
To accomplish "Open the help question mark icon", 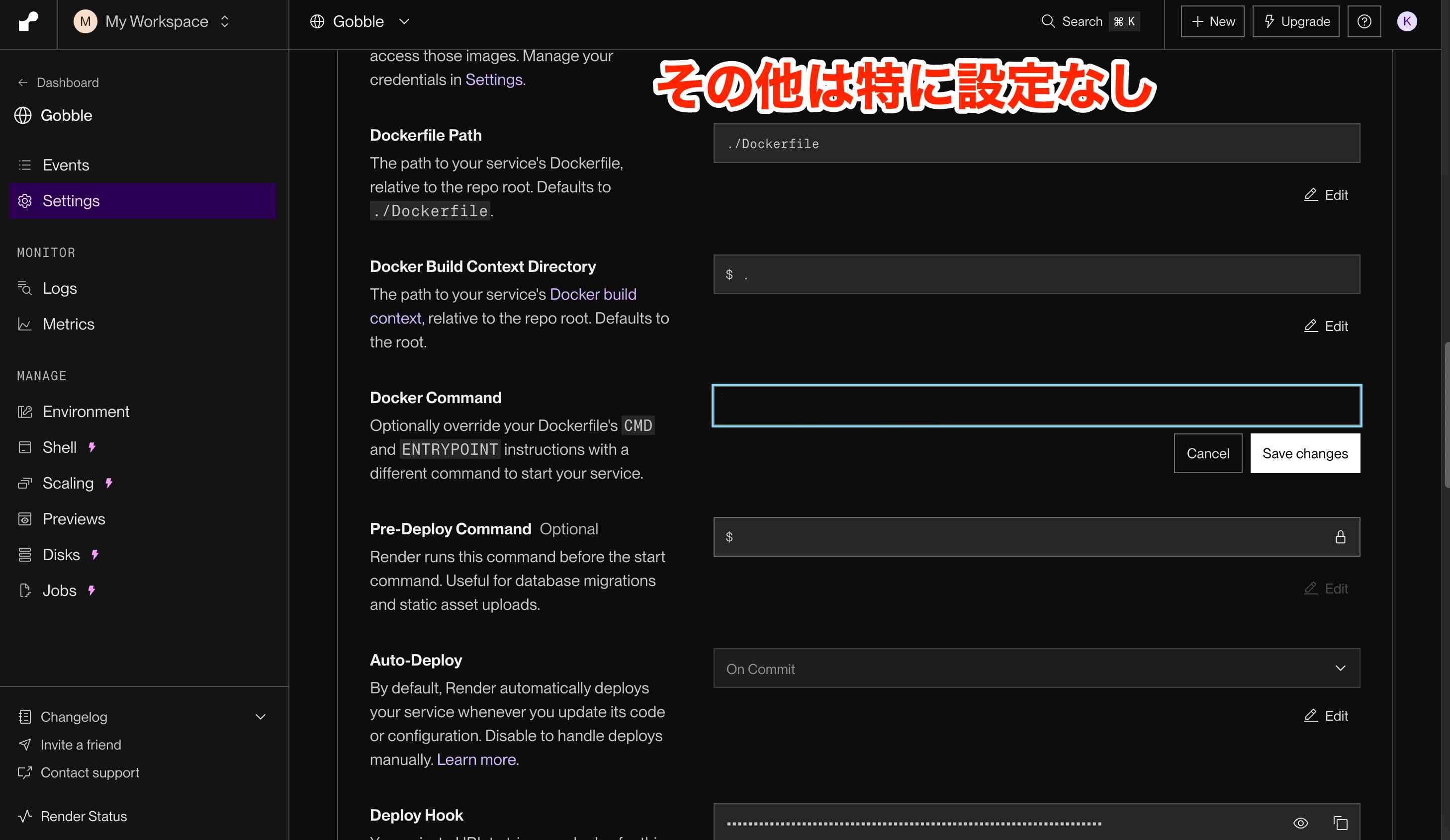I will (1363, 22).
